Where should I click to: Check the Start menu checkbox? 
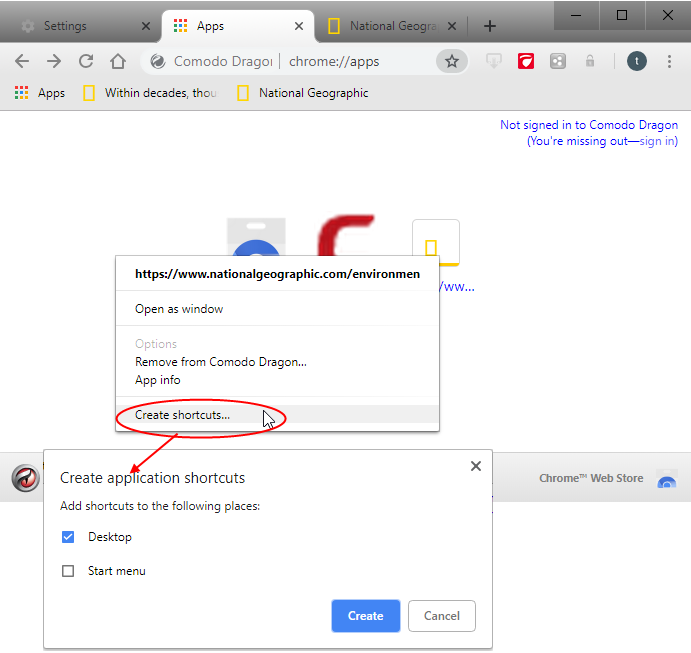point(68,571)
